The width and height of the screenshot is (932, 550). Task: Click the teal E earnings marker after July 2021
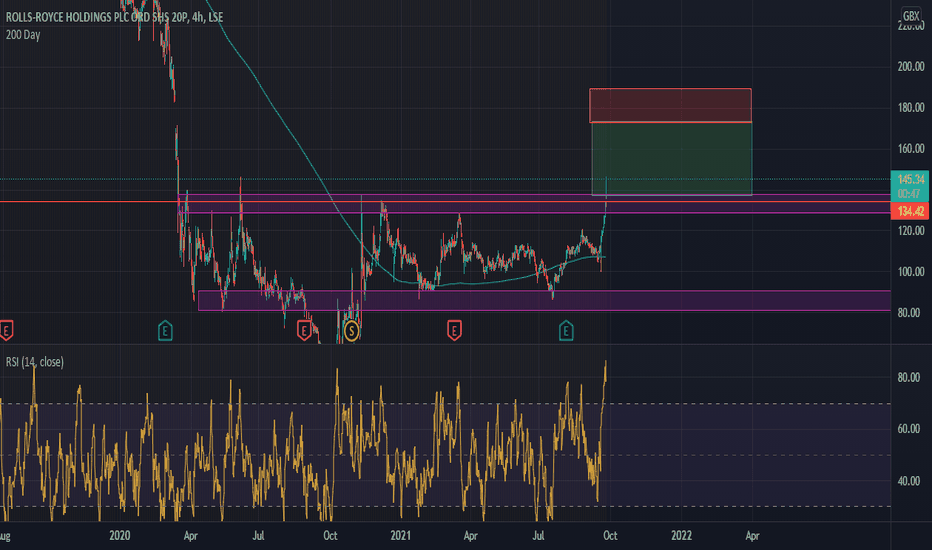tap(566, 331)
